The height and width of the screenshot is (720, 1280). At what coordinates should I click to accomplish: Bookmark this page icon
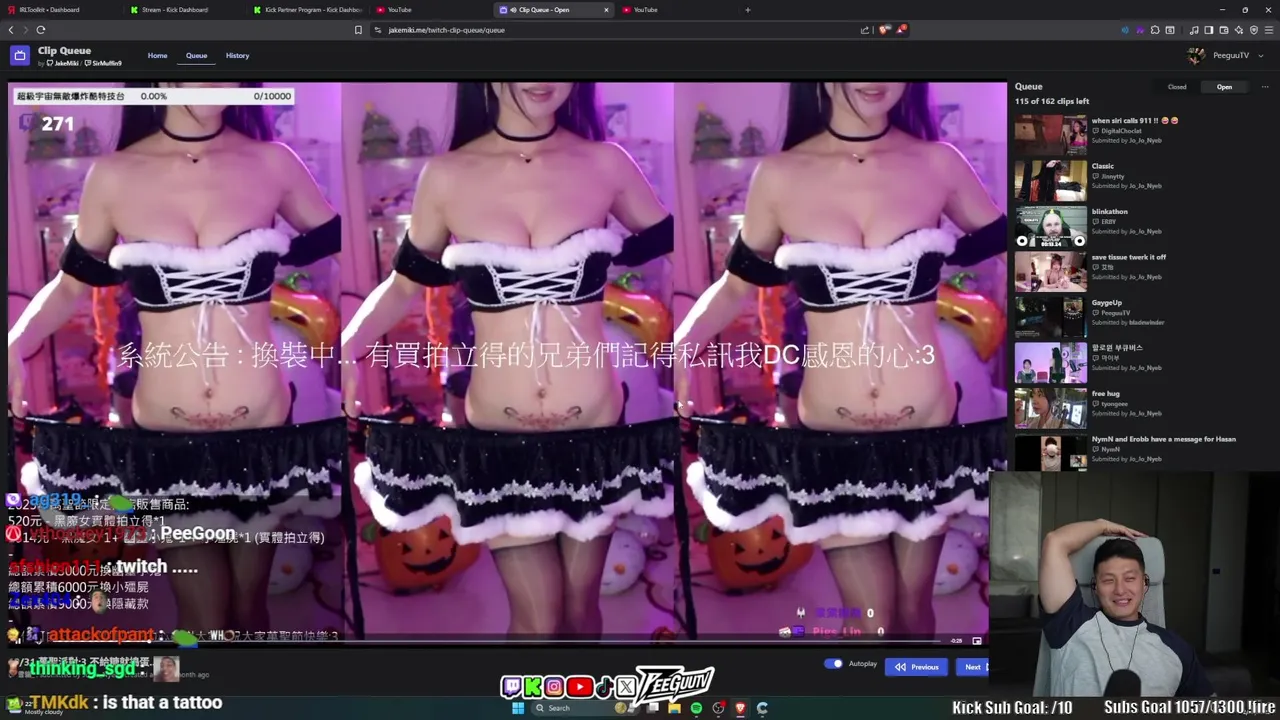[358, 30]
